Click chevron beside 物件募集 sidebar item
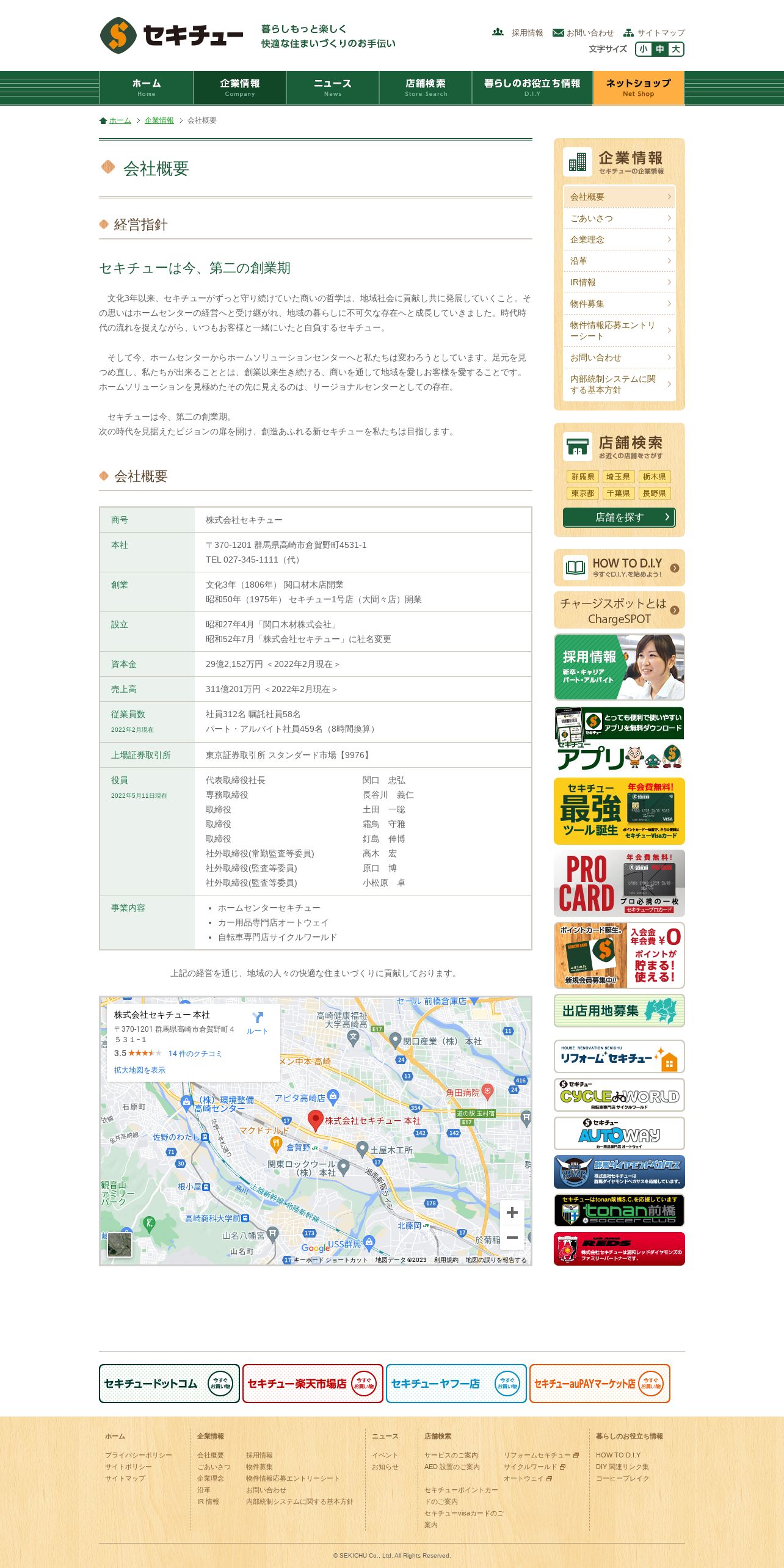This screenshot has height=1568, width=784. pos(669,304)
